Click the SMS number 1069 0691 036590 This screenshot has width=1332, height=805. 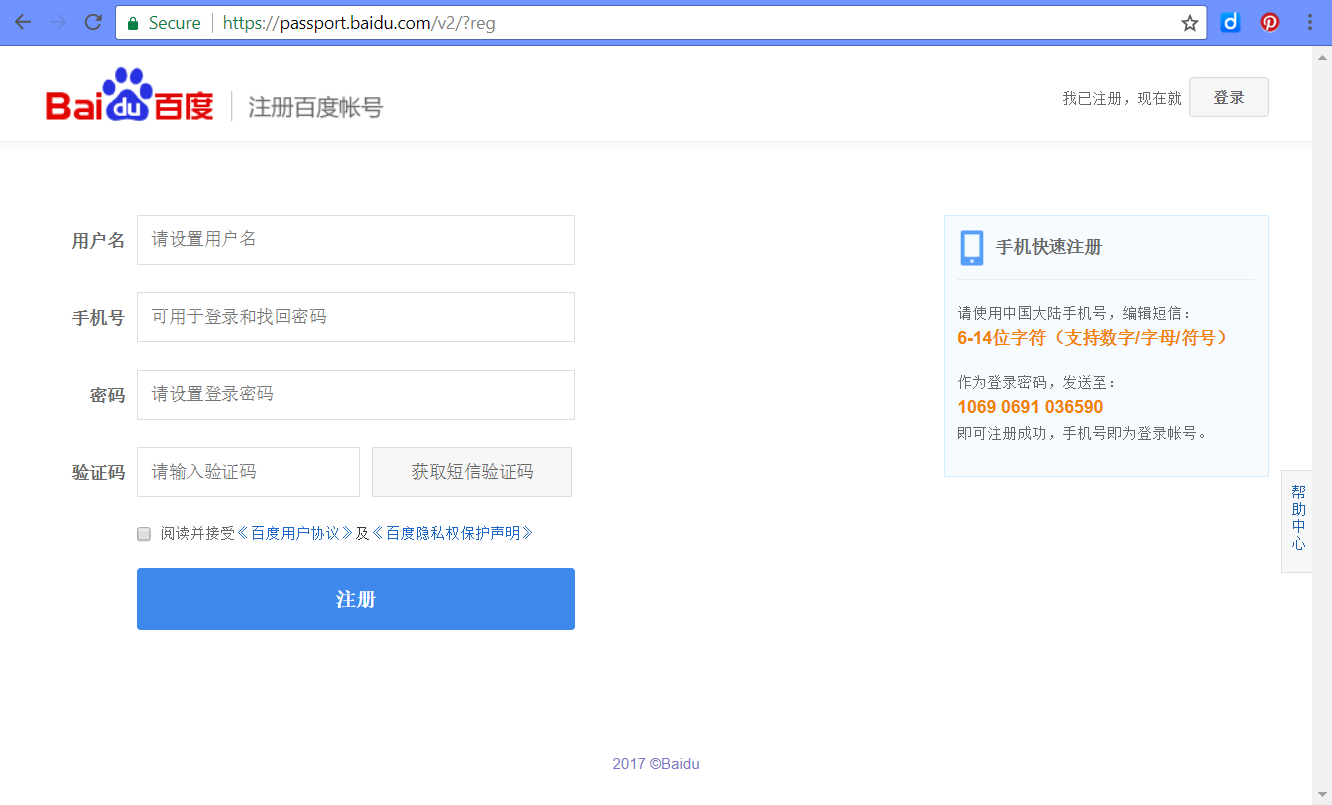coord(1030,407)
